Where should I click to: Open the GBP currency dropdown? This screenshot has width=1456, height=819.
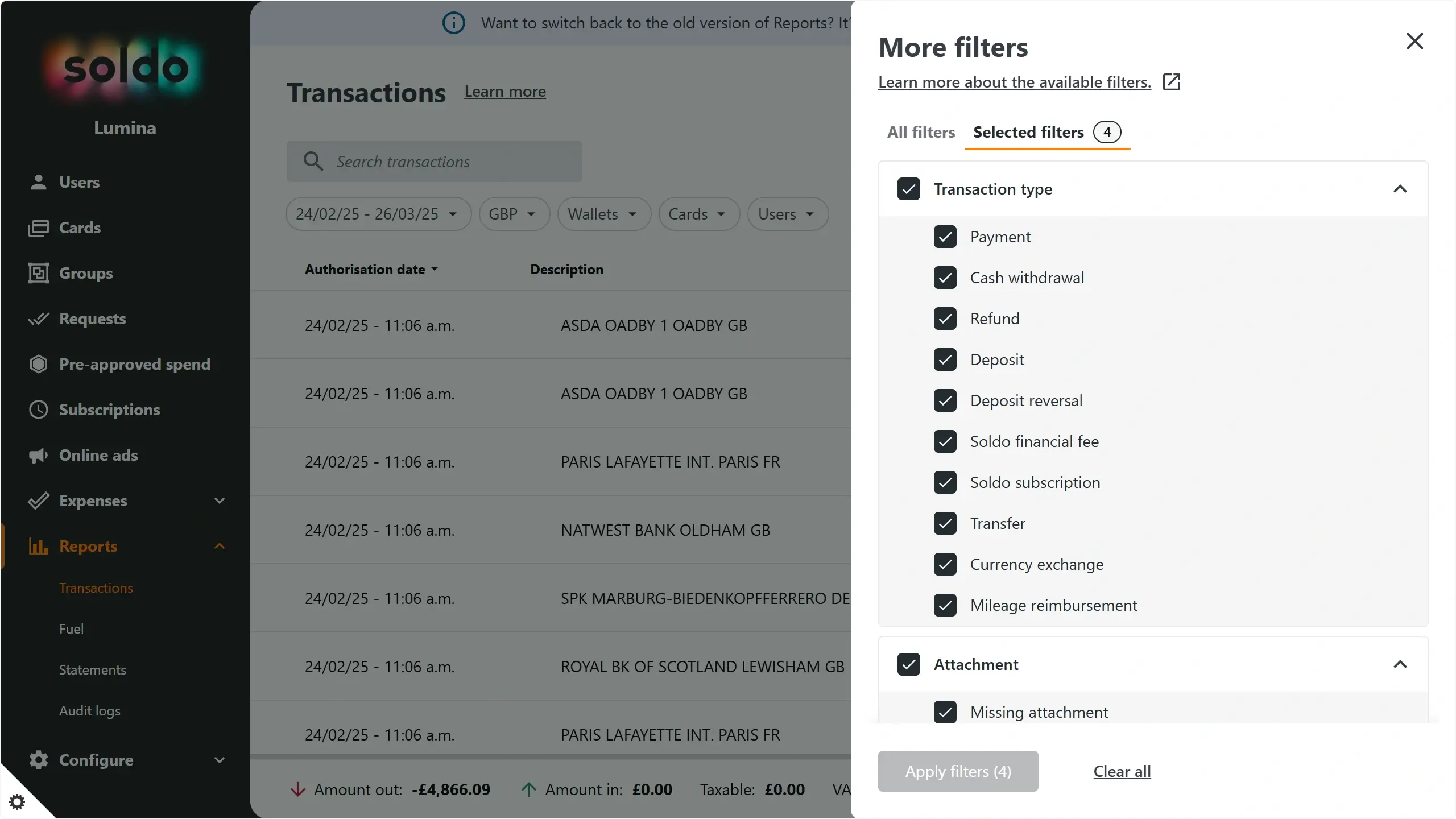(513, 214)
